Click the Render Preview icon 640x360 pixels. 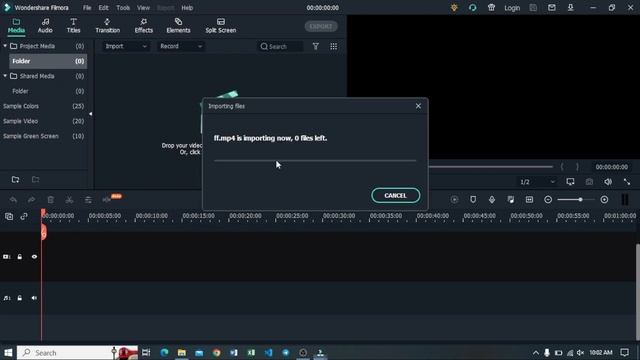[x=454, y=200]
